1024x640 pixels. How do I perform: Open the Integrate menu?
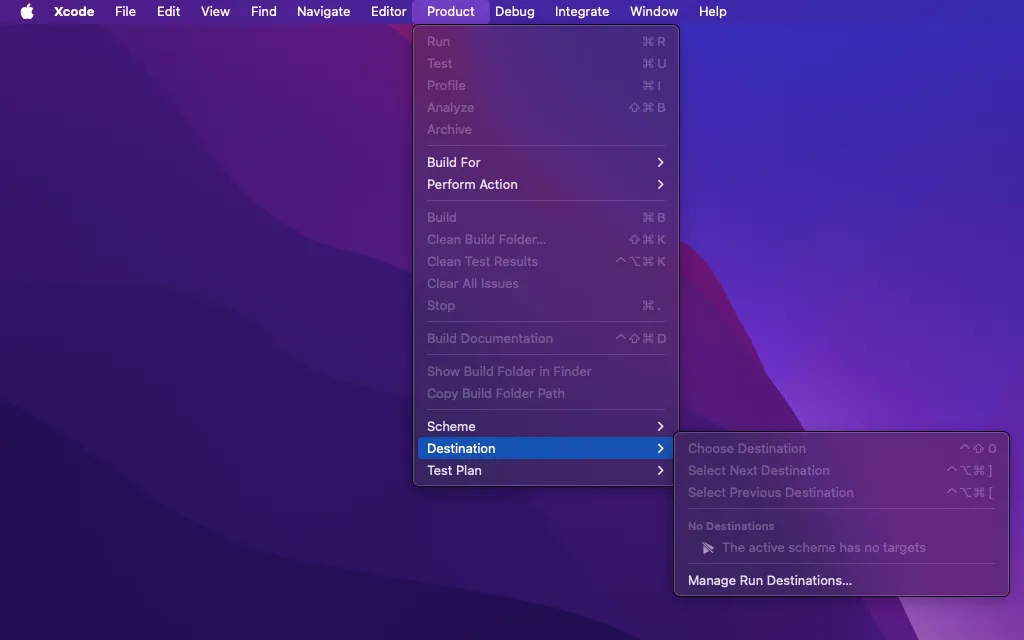582,11
